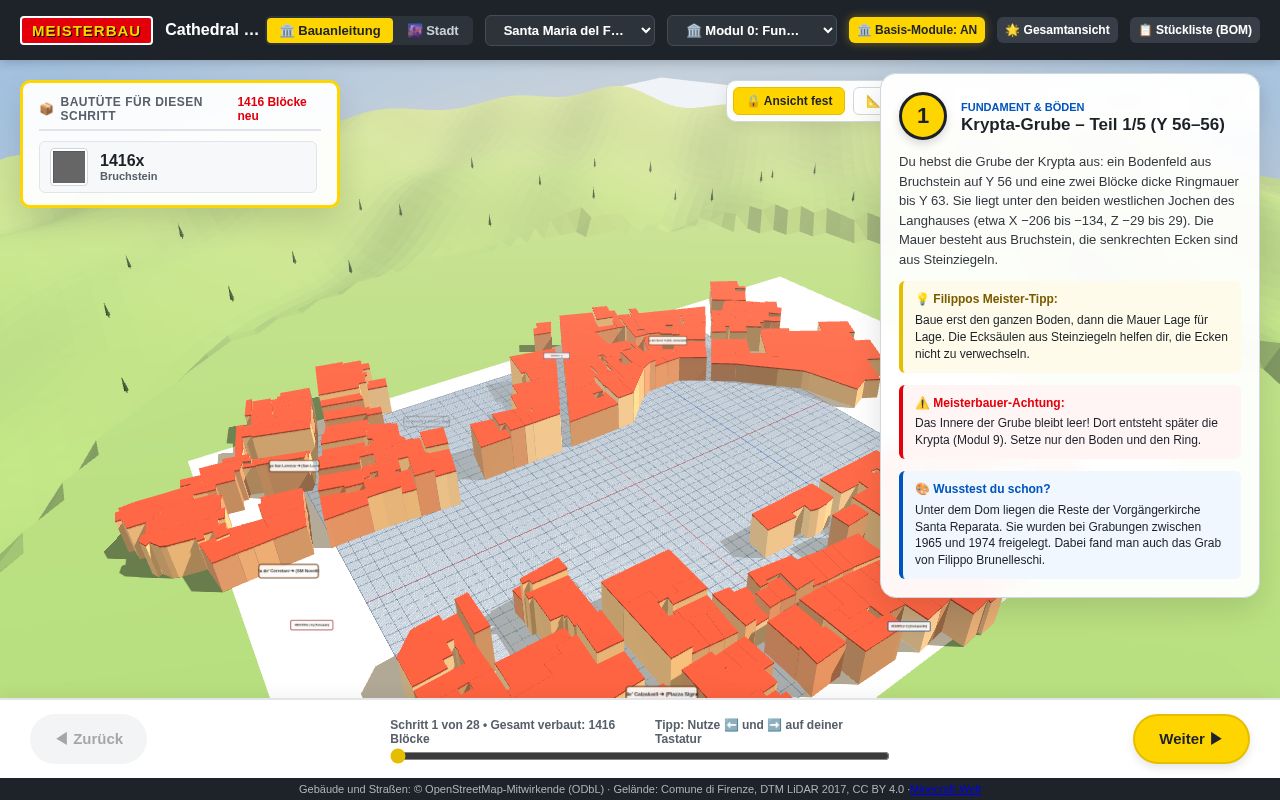The image size is (1280, 800).
Task: Switch to the Bauanleitung tab
Action: (x=330, y=30)
